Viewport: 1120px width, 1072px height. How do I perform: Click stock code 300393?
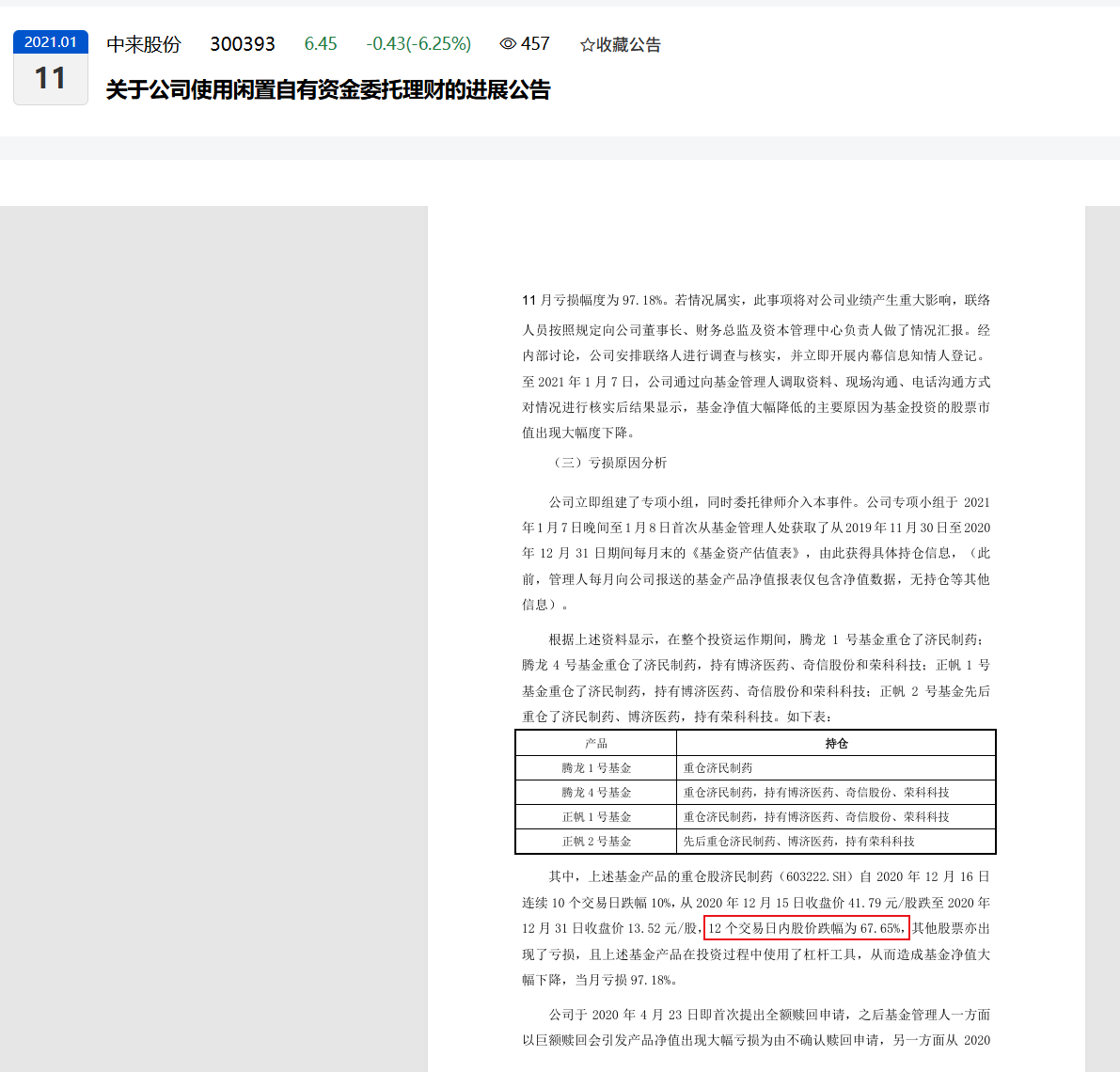point(242,44)
